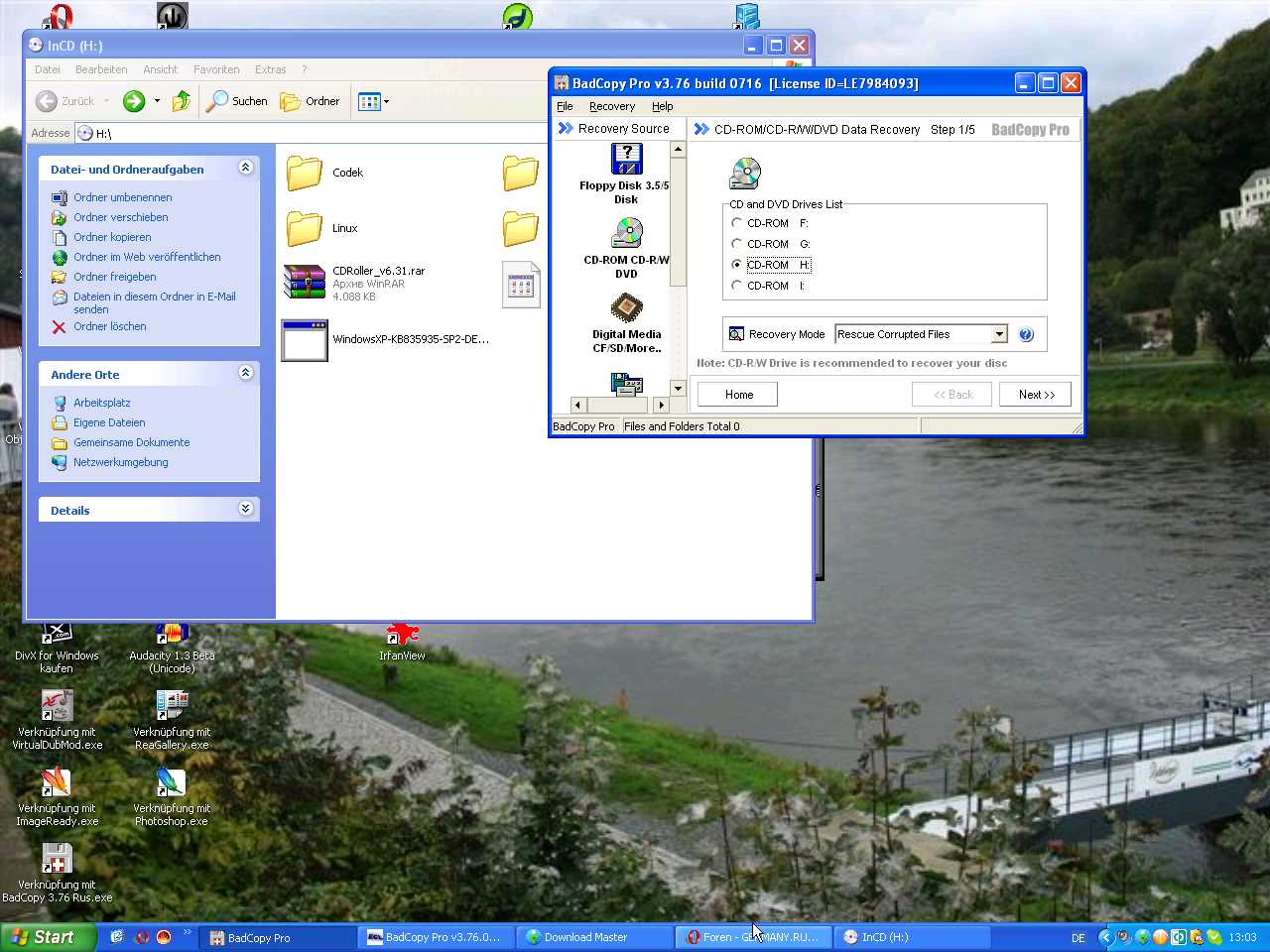
Task: Select the CD-ROM H: drive radio button
Action: (x=736, y=265)
